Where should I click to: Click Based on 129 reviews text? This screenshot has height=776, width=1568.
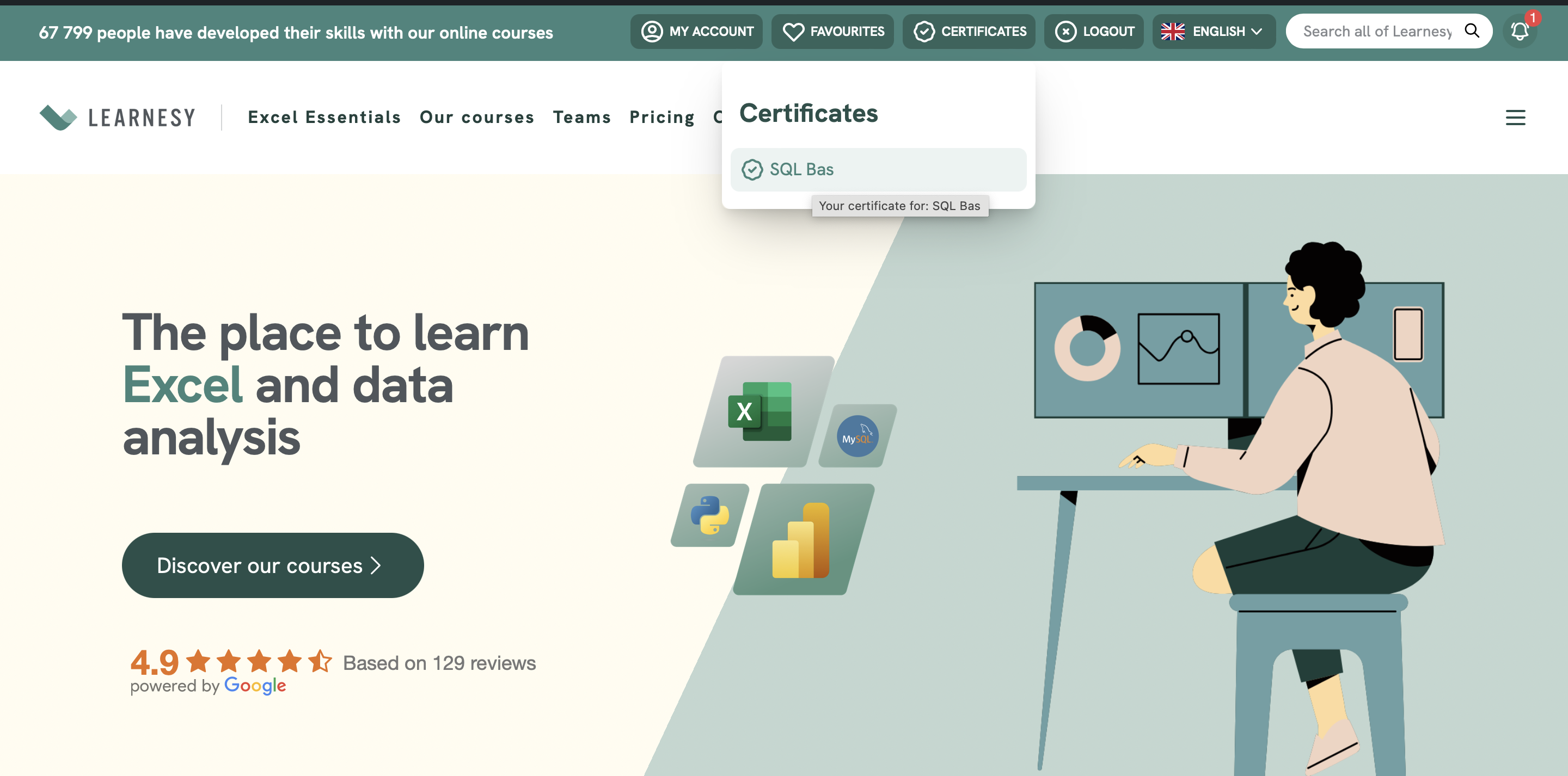(439, 663)
